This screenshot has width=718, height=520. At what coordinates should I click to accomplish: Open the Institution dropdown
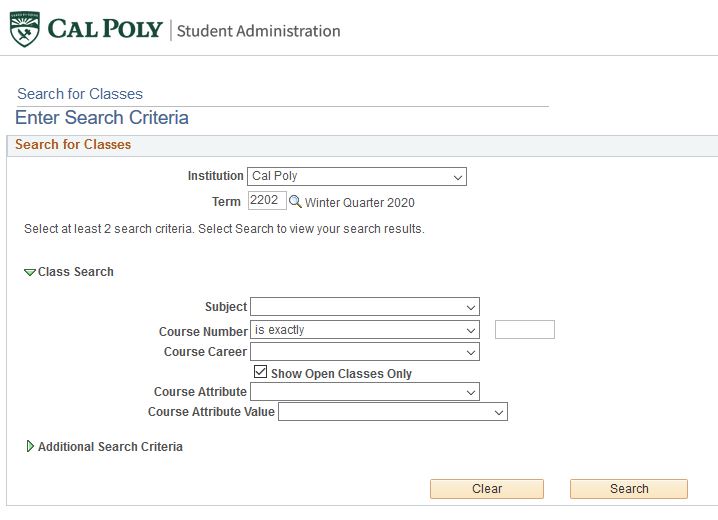(357, 177)
